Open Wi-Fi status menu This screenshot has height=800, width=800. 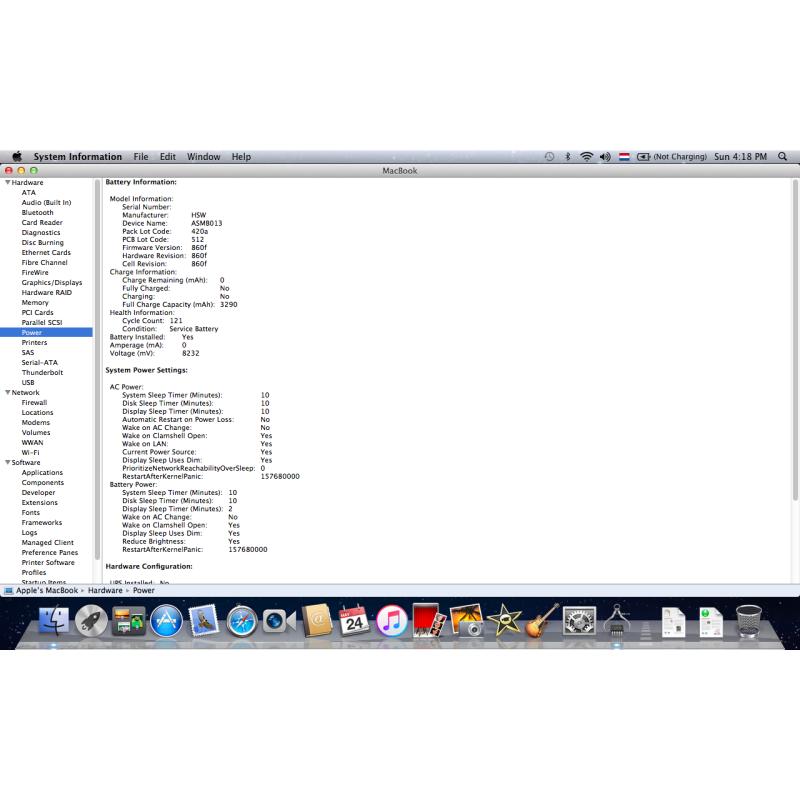(x=587, y=157)
